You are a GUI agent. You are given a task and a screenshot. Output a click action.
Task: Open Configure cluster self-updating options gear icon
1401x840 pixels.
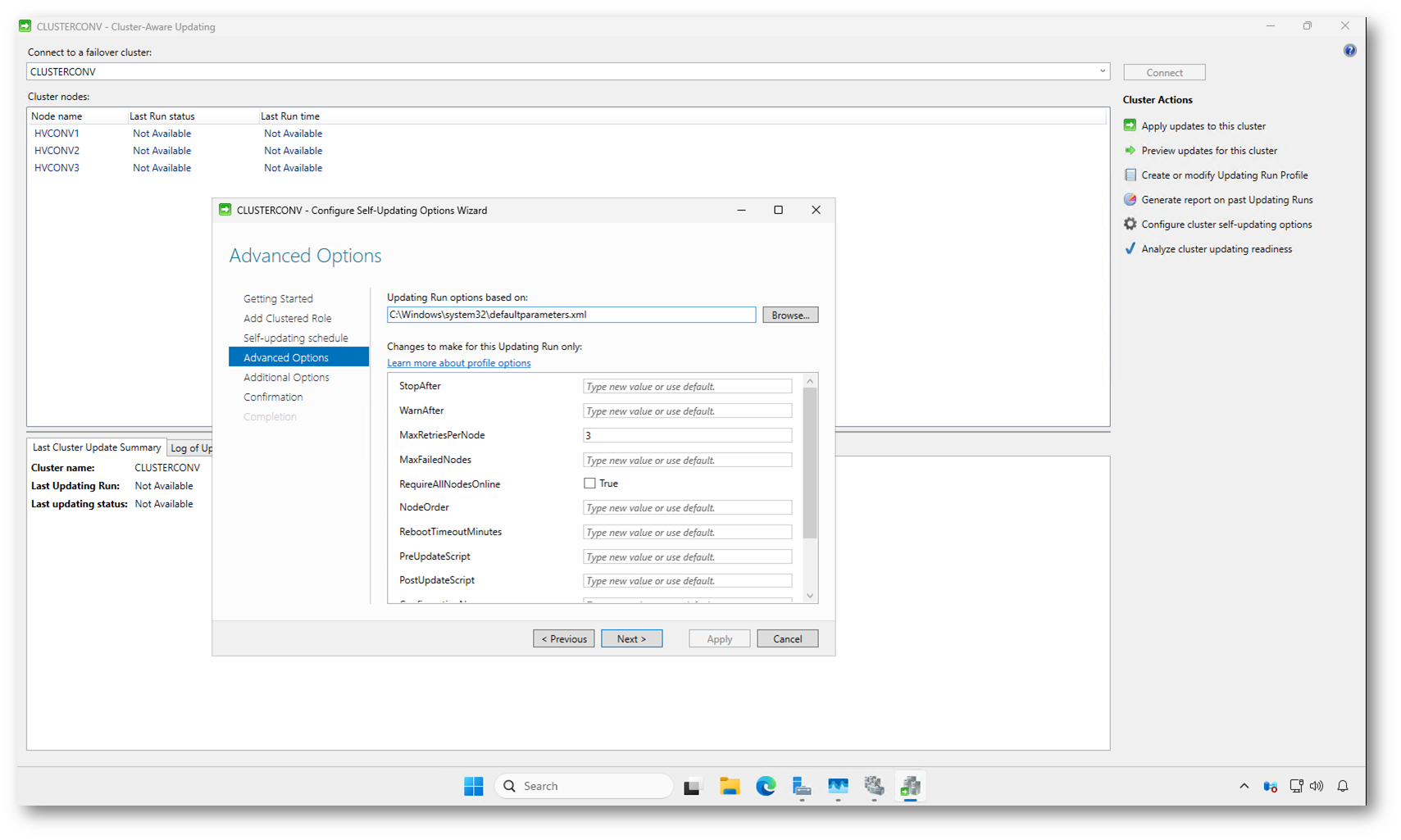pyautogui.click(x=1130, y=224)
